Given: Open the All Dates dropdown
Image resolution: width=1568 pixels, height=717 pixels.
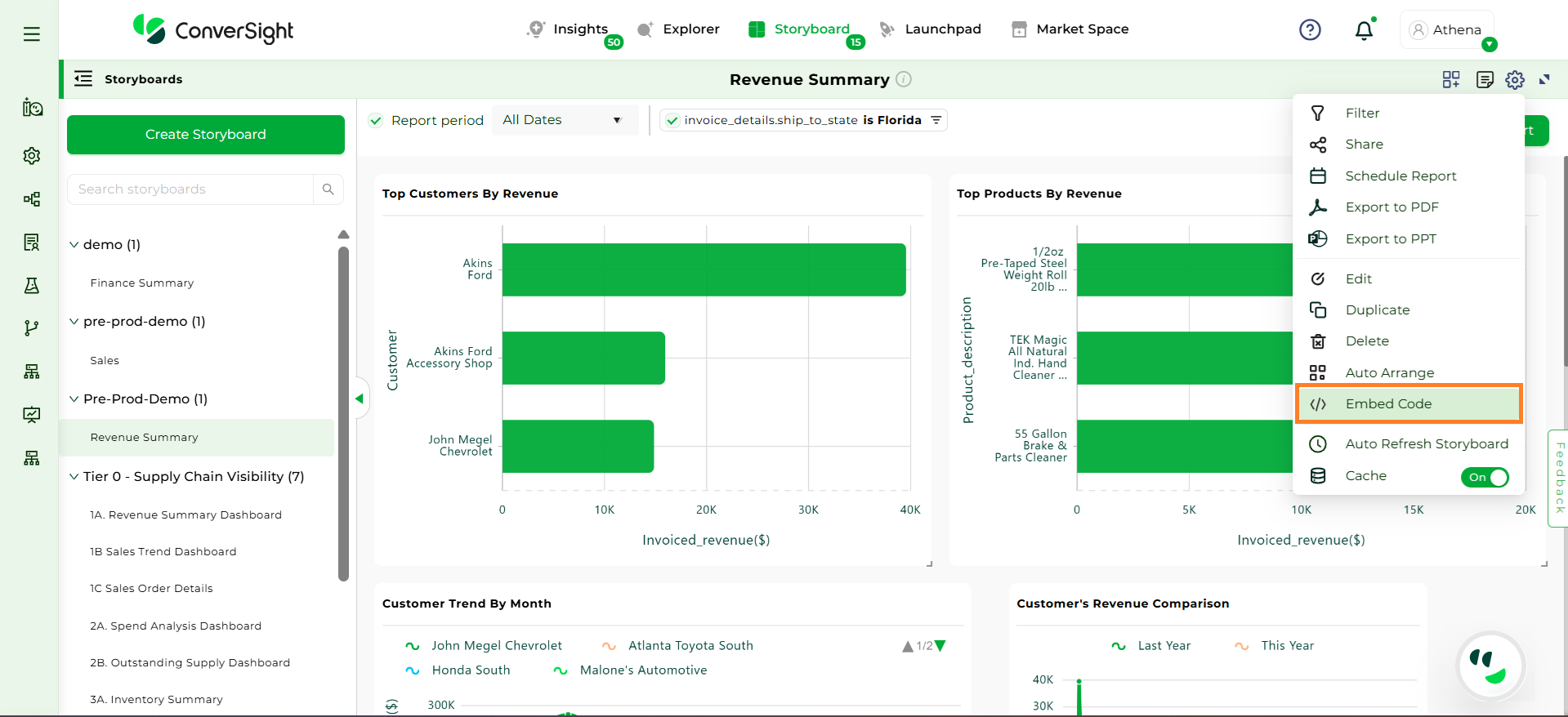Looking at the screenshot, I should click(563, 120).
